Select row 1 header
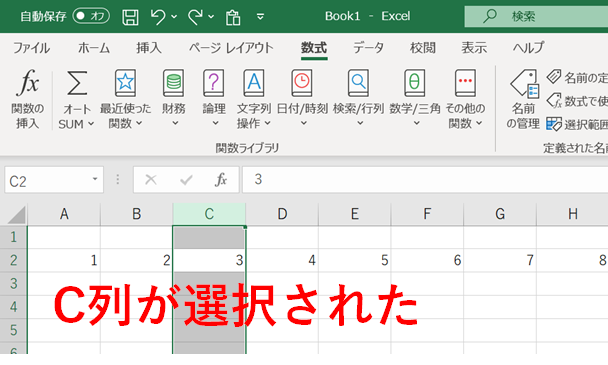The image size is (608, 365). tap(14, 237)
